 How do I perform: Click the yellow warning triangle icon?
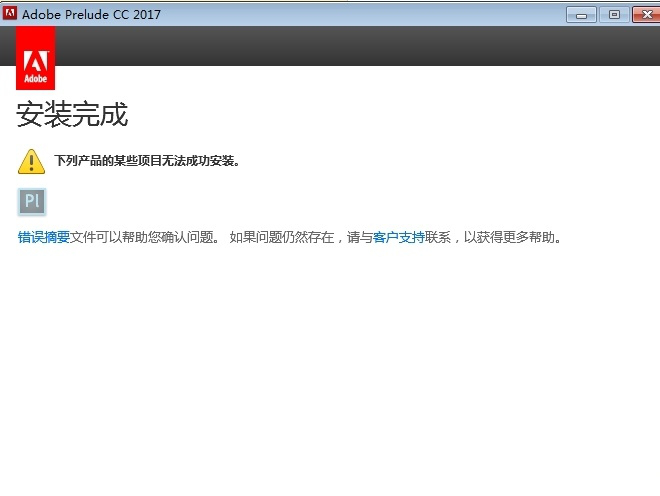click(x=31, y=161)
